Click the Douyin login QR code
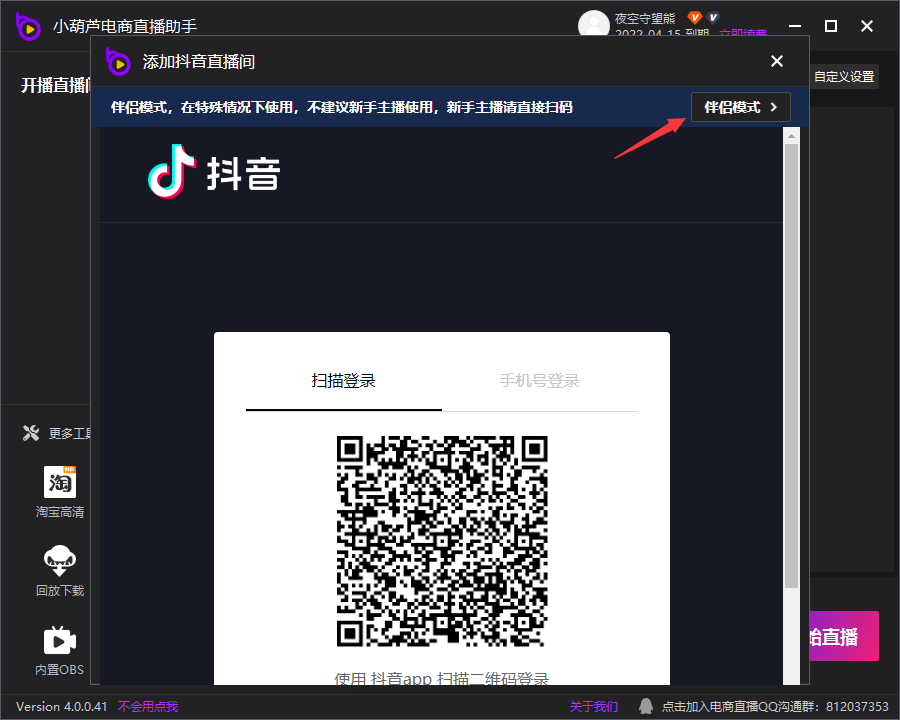 coord(441,541)
